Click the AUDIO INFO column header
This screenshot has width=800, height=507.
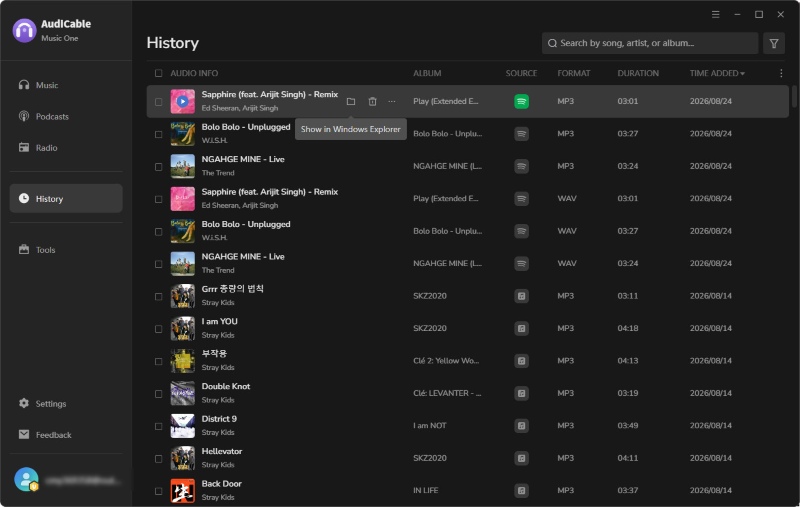(194, 73)
